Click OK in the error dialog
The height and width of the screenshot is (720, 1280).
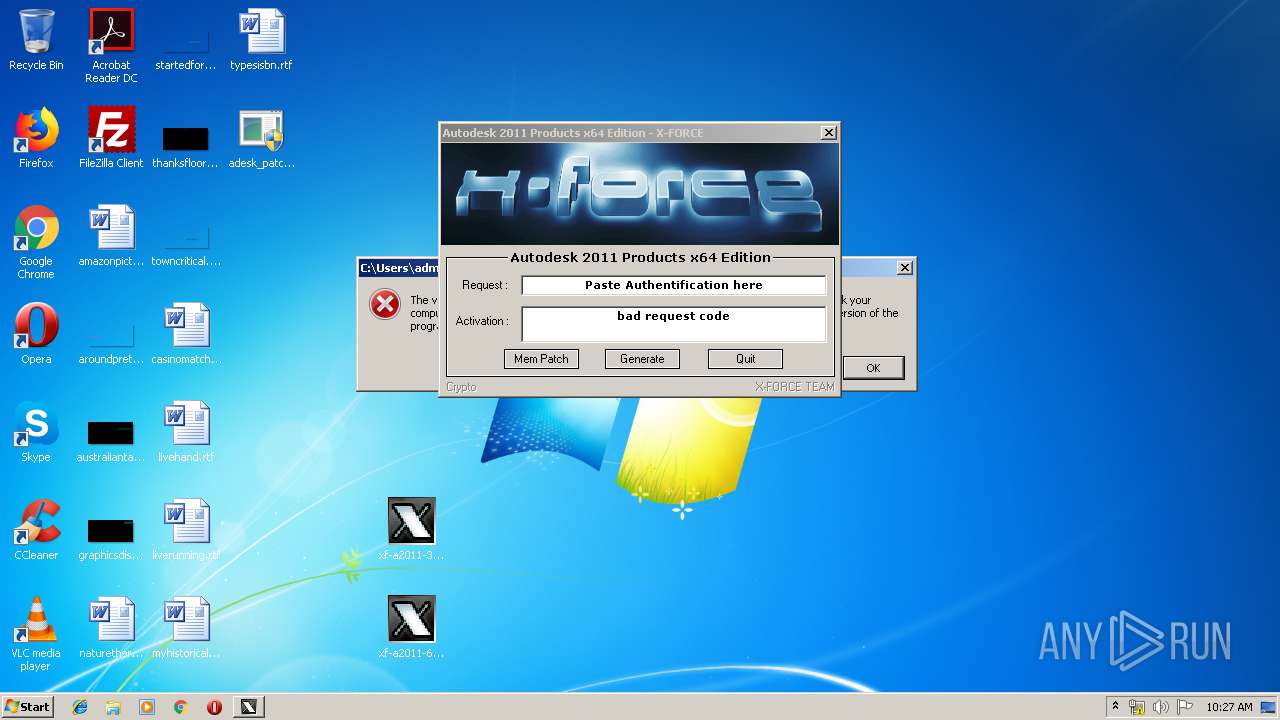click(873, 368)
